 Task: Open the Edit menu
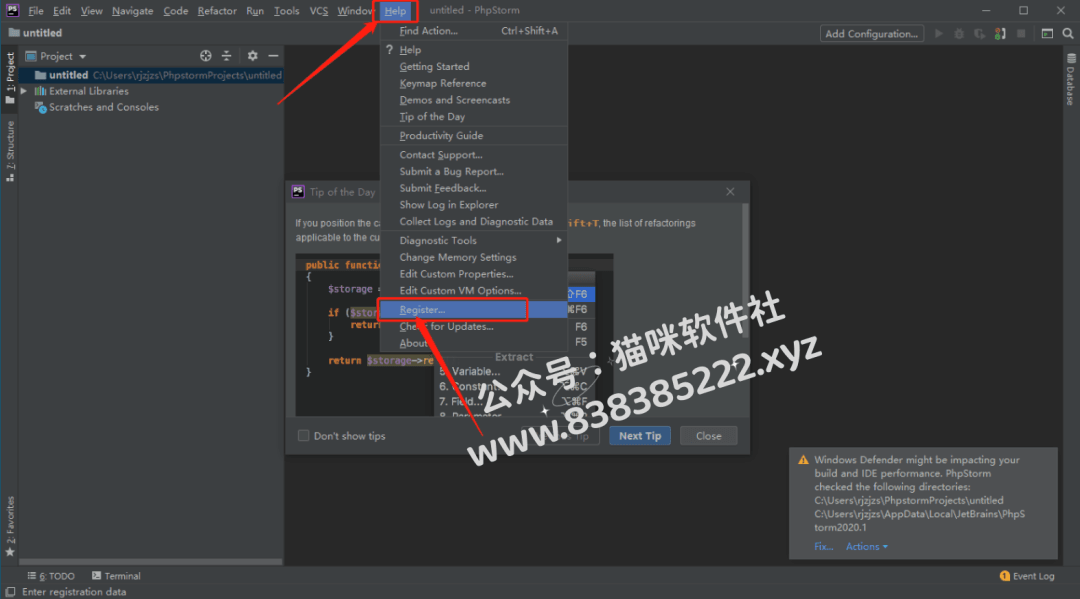(62, 10)
